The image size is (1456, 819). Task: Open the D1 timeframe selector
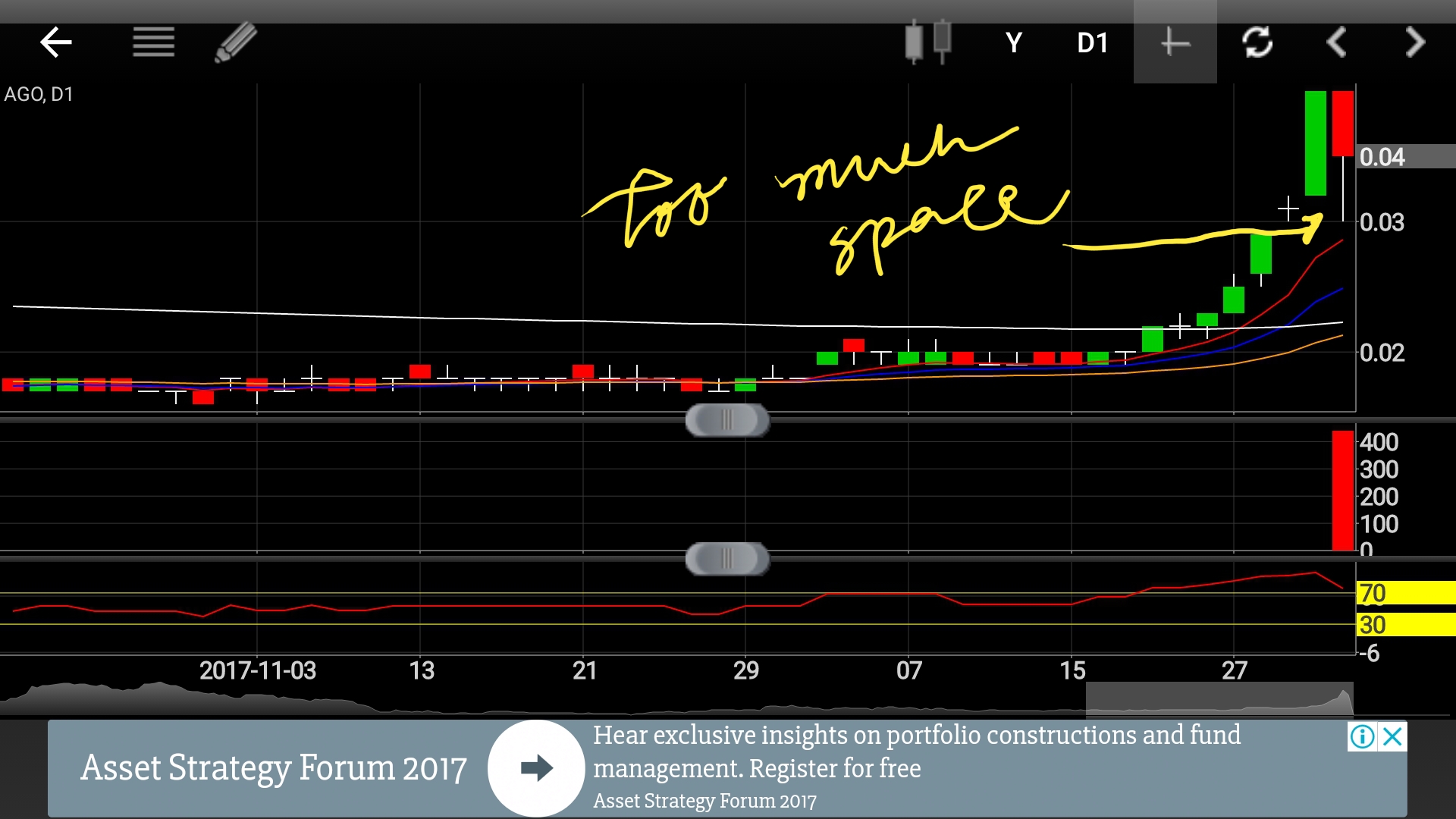coord(1093,42)
